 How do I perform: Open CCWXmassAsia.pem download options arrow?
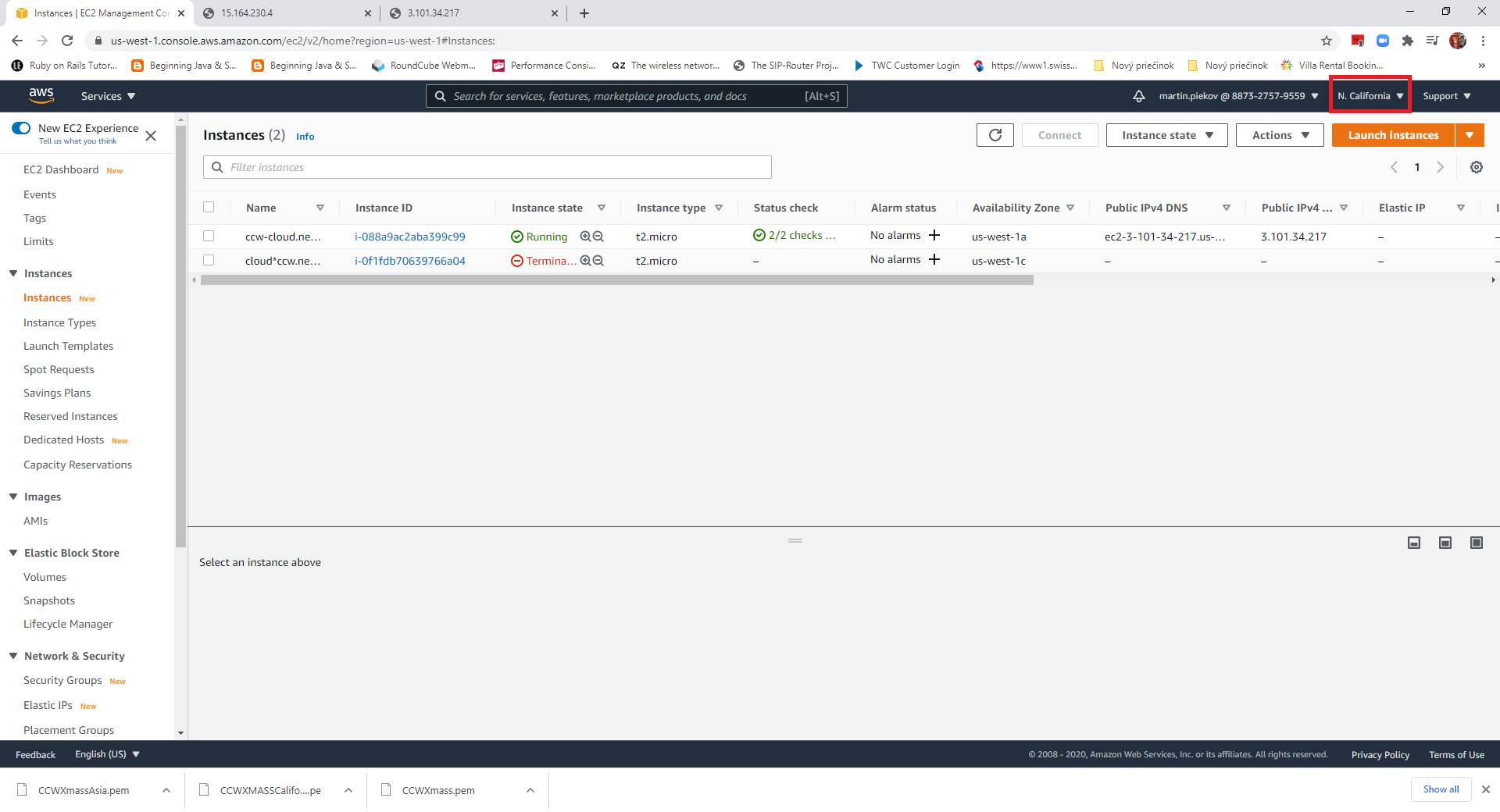coord(166,790)
